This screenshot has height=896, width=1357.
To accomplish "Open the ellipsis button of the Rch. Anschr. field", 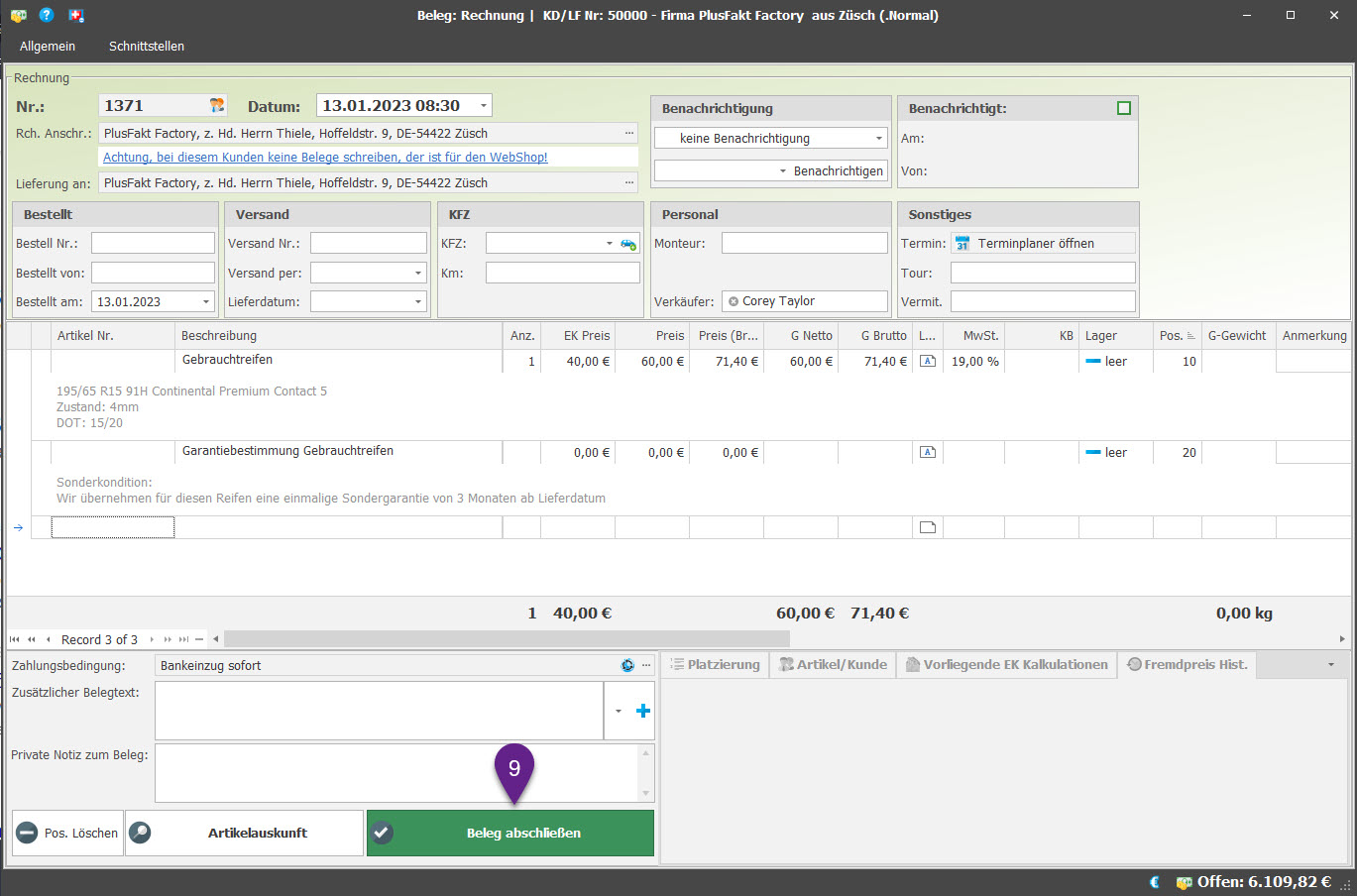I will [628, 133].
